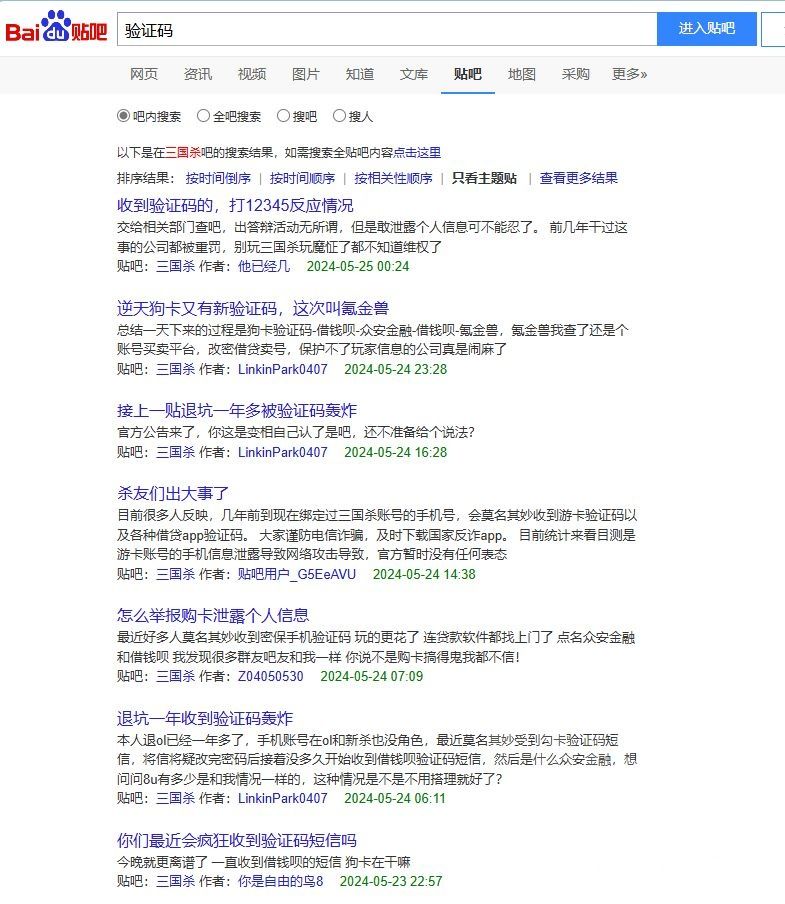Open author profile 贴吧用户_G5EeAVU
The height and width of the screenshot is (904, 785).
[297, 575]
